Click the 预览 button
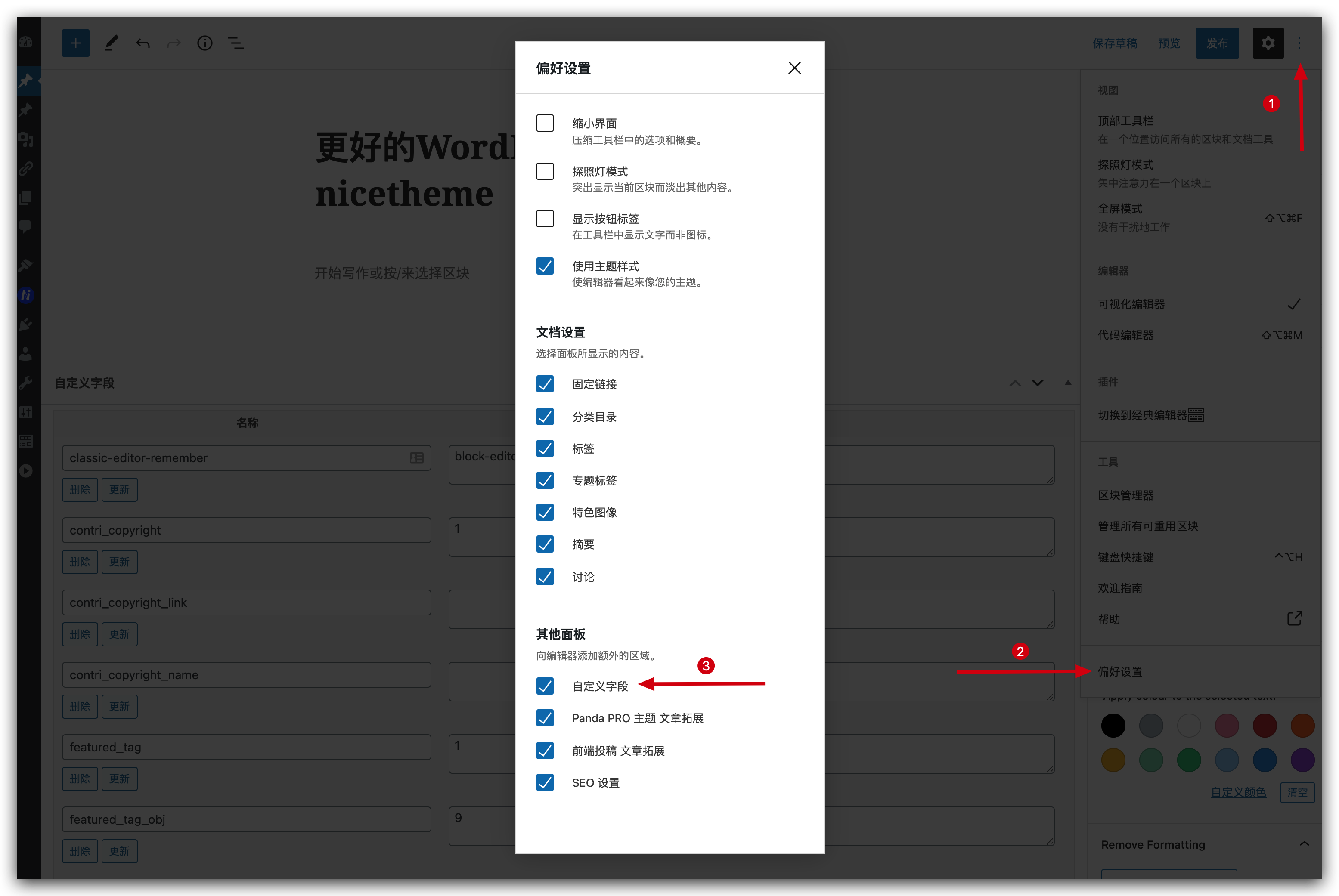The width and height of the screenshot is (1339, 896). pos(1169,43)
